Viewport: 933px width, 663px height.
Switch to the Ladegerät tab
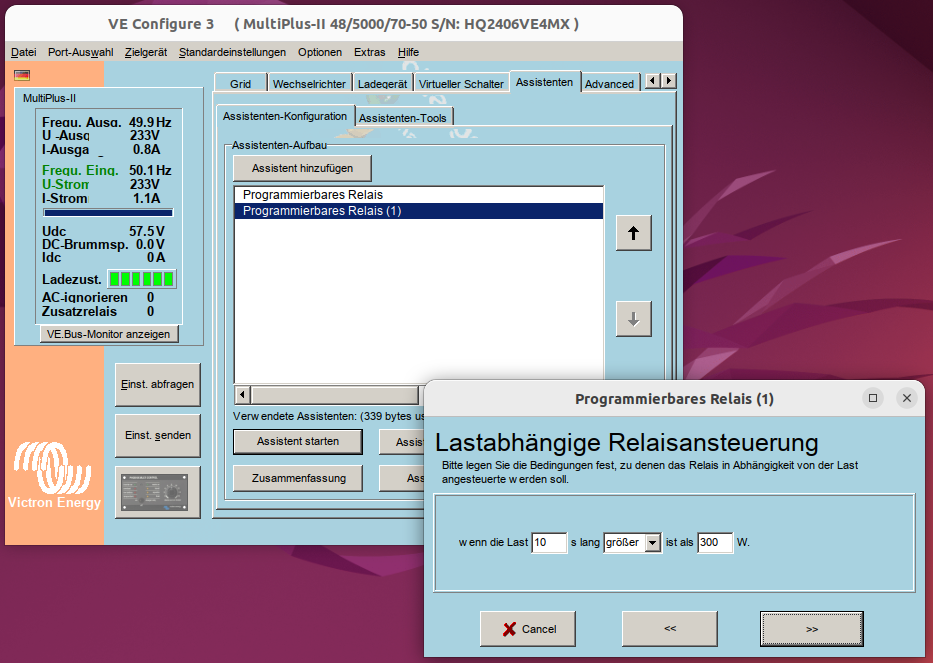(x=382, y=83)
